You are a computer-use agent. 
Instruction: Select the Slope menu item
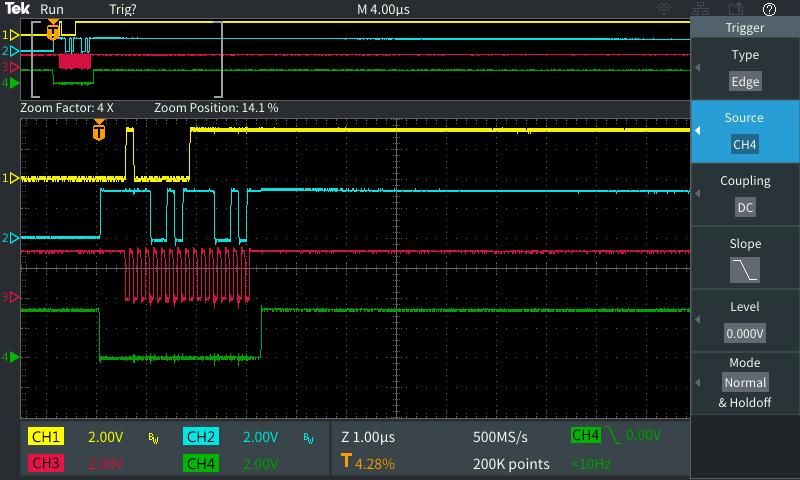(745, 258)
